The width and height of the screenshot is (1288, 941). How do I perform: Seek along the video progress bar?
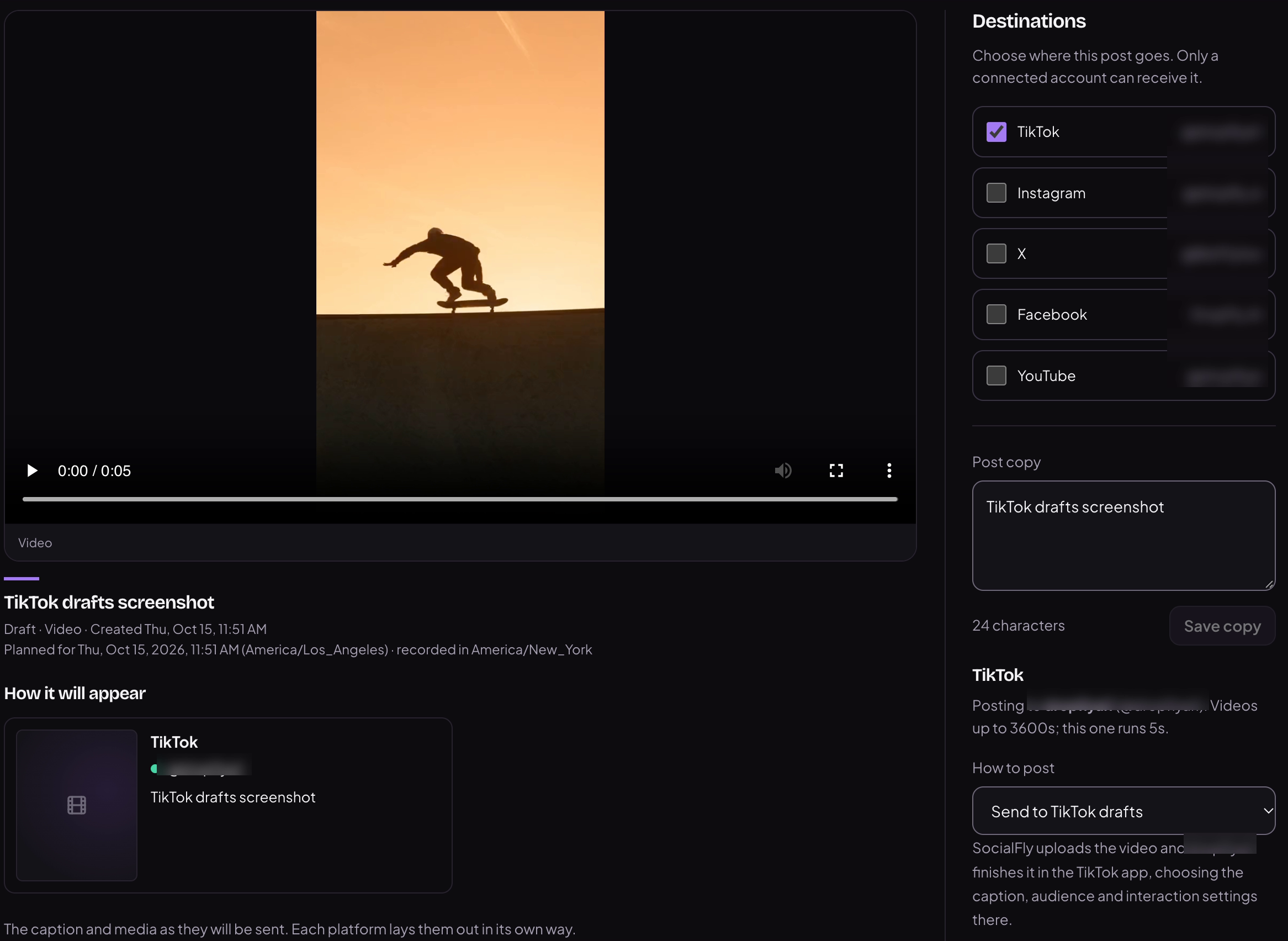pos(460,499)
